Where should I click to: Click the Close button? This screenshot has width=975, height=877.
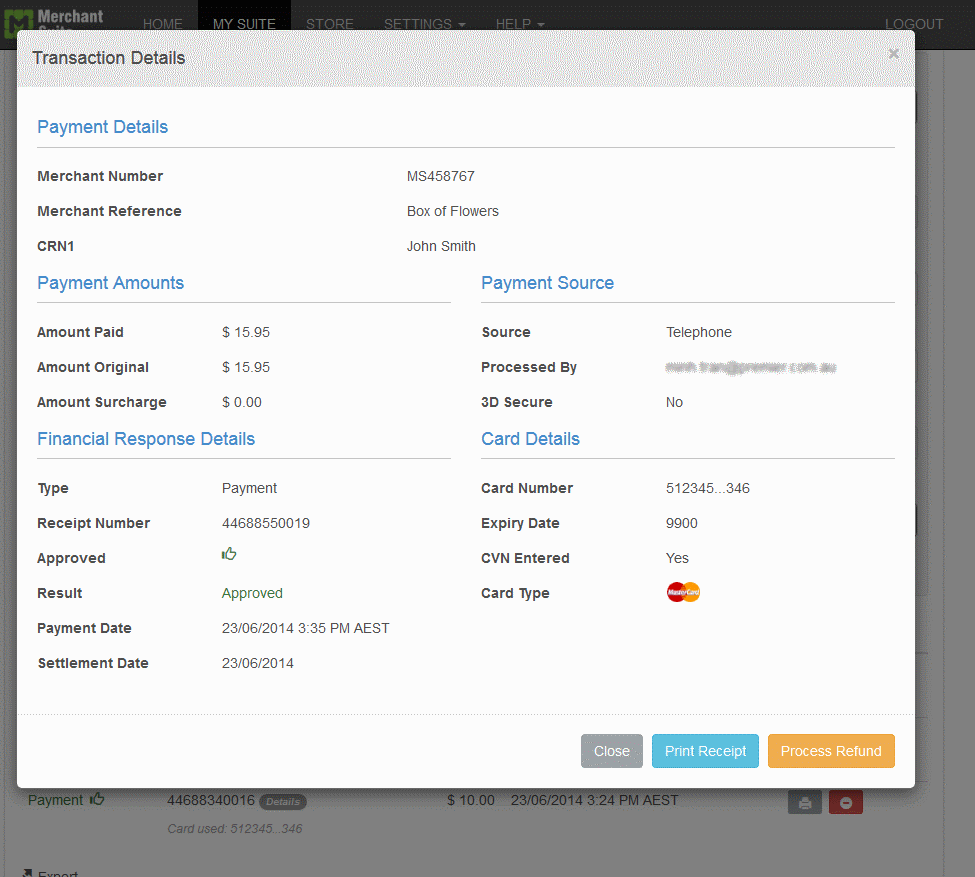[611, 751]
